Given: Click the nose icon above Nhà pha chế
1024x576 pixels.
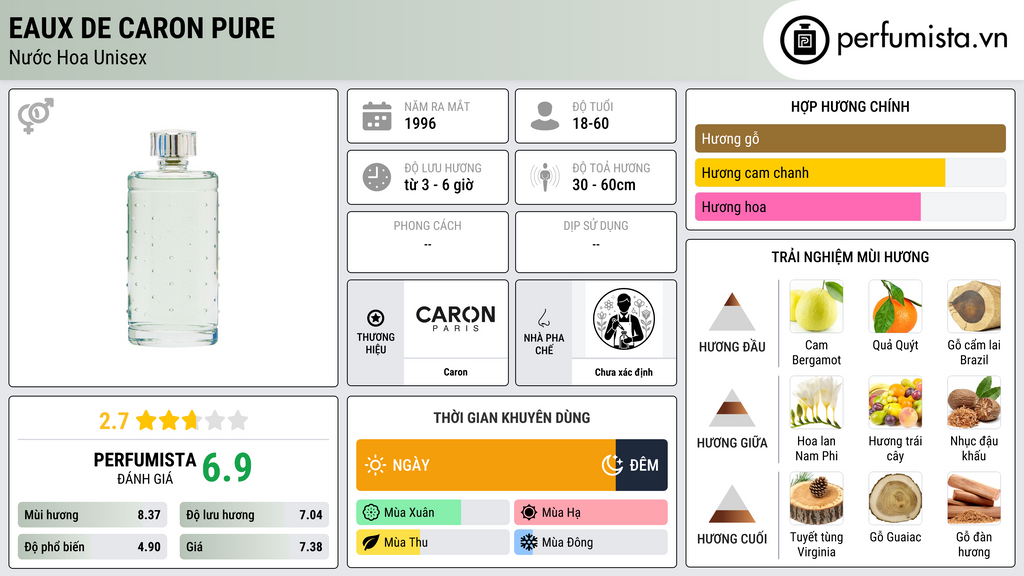Looking at the screenshot, I should [x=543, y=318].
